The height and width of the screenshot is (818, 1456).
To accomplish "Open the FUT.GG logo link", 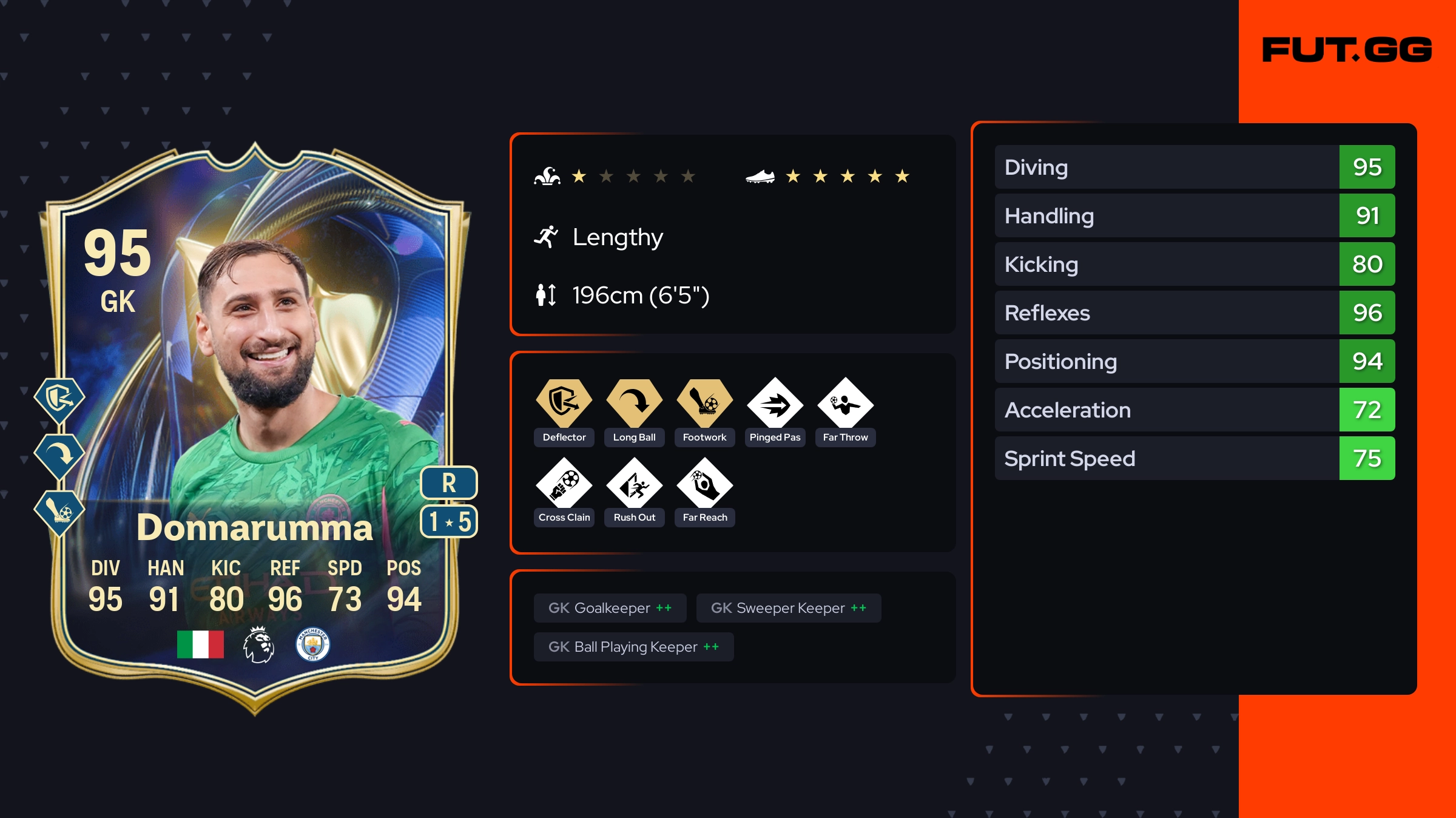I will click(x=1347, y=50).
